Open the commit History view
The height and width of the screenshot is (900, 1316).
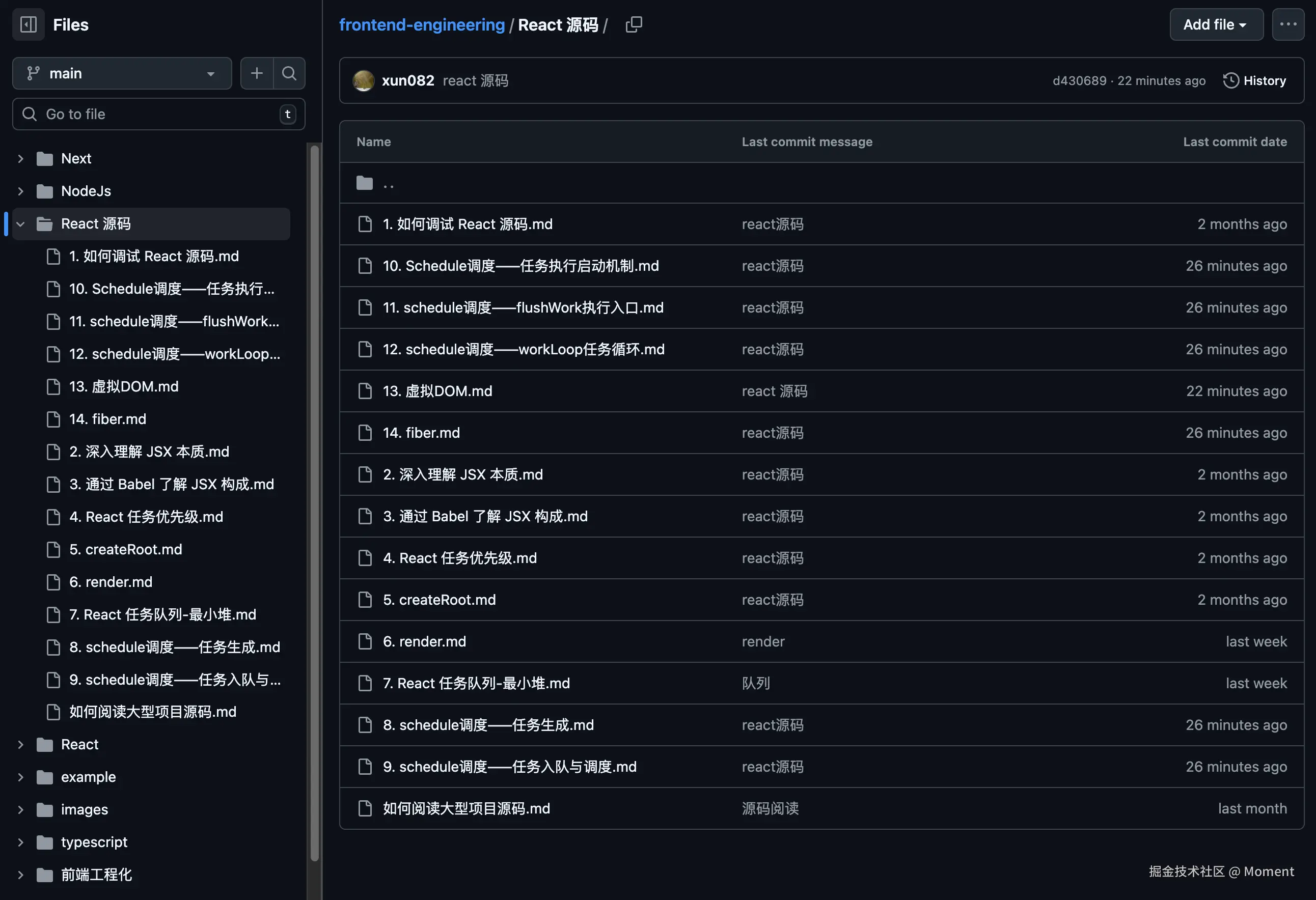pos(1265,80)
